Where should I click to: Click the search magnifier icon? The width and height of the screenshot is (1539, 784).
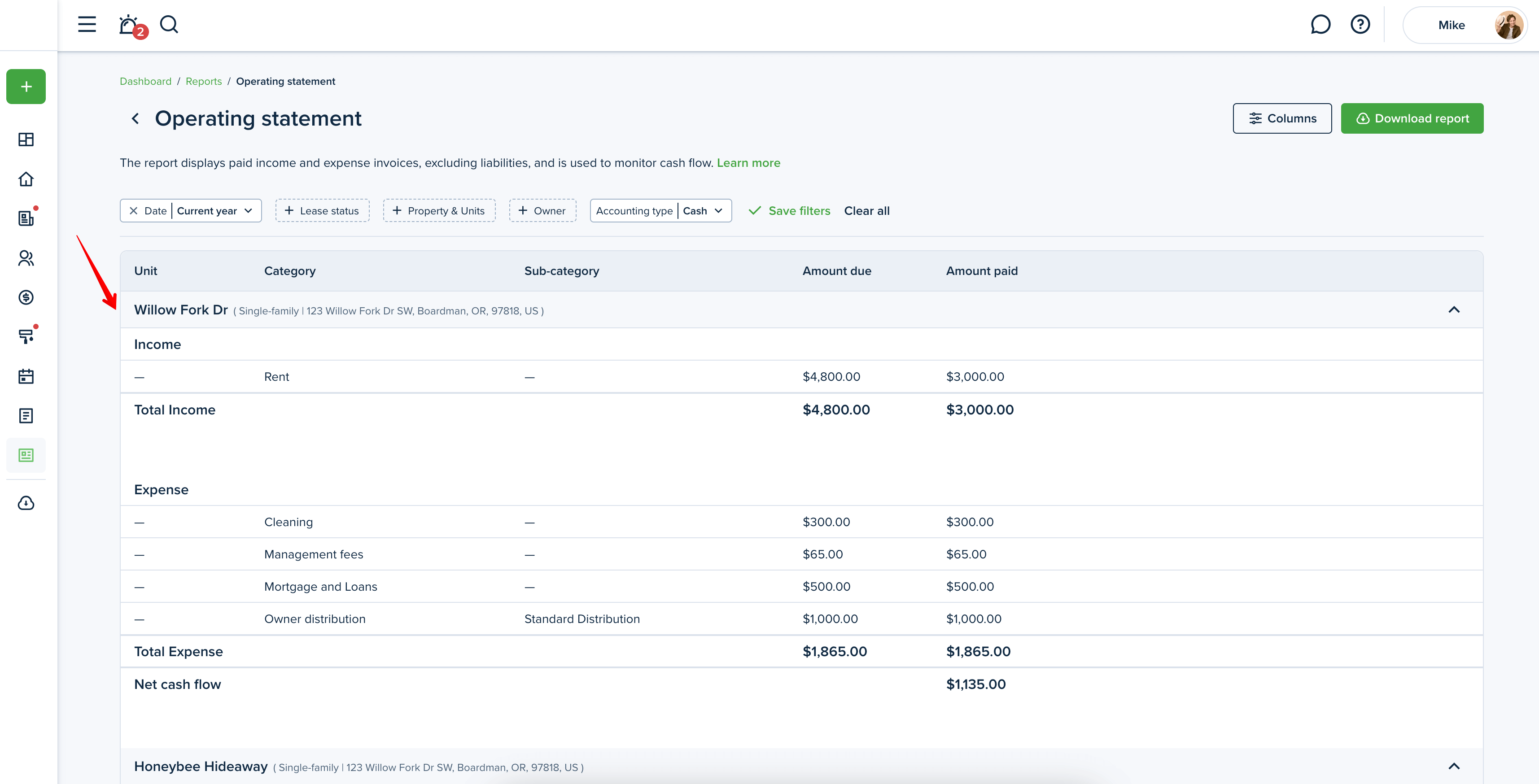169,25
